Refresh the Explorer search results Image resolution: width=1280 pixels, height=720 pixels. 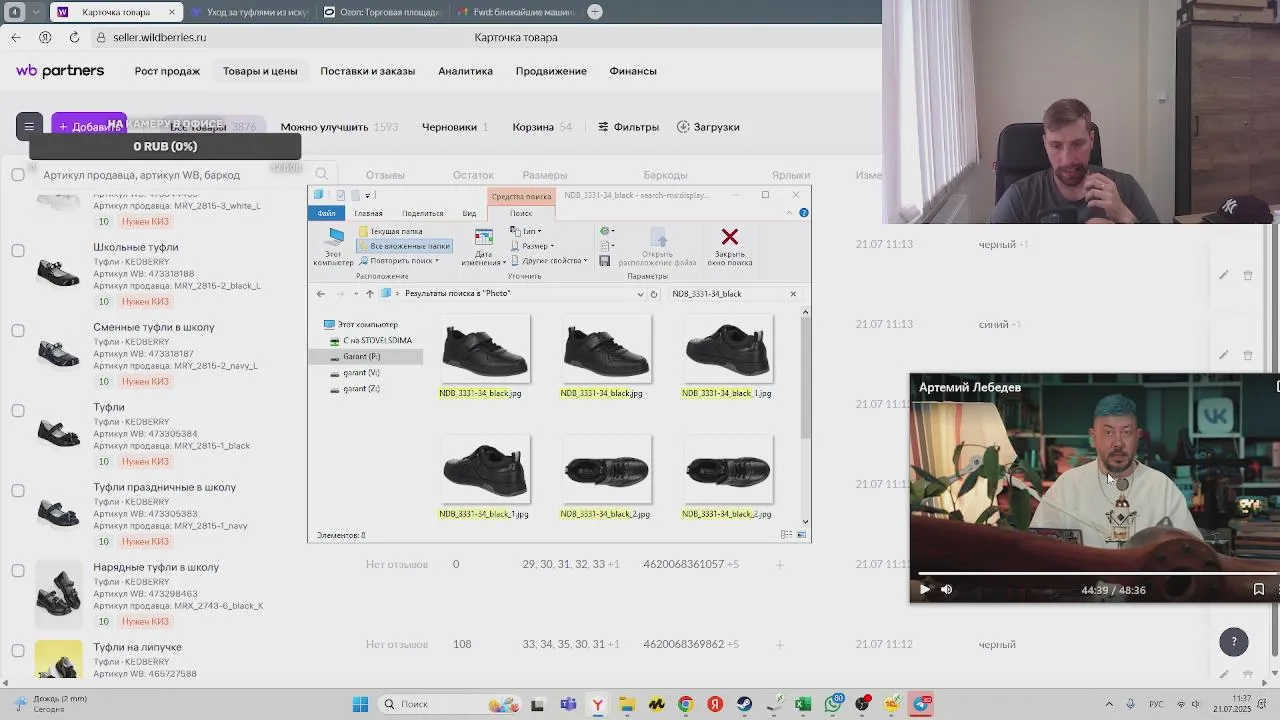tap(654, 294)
